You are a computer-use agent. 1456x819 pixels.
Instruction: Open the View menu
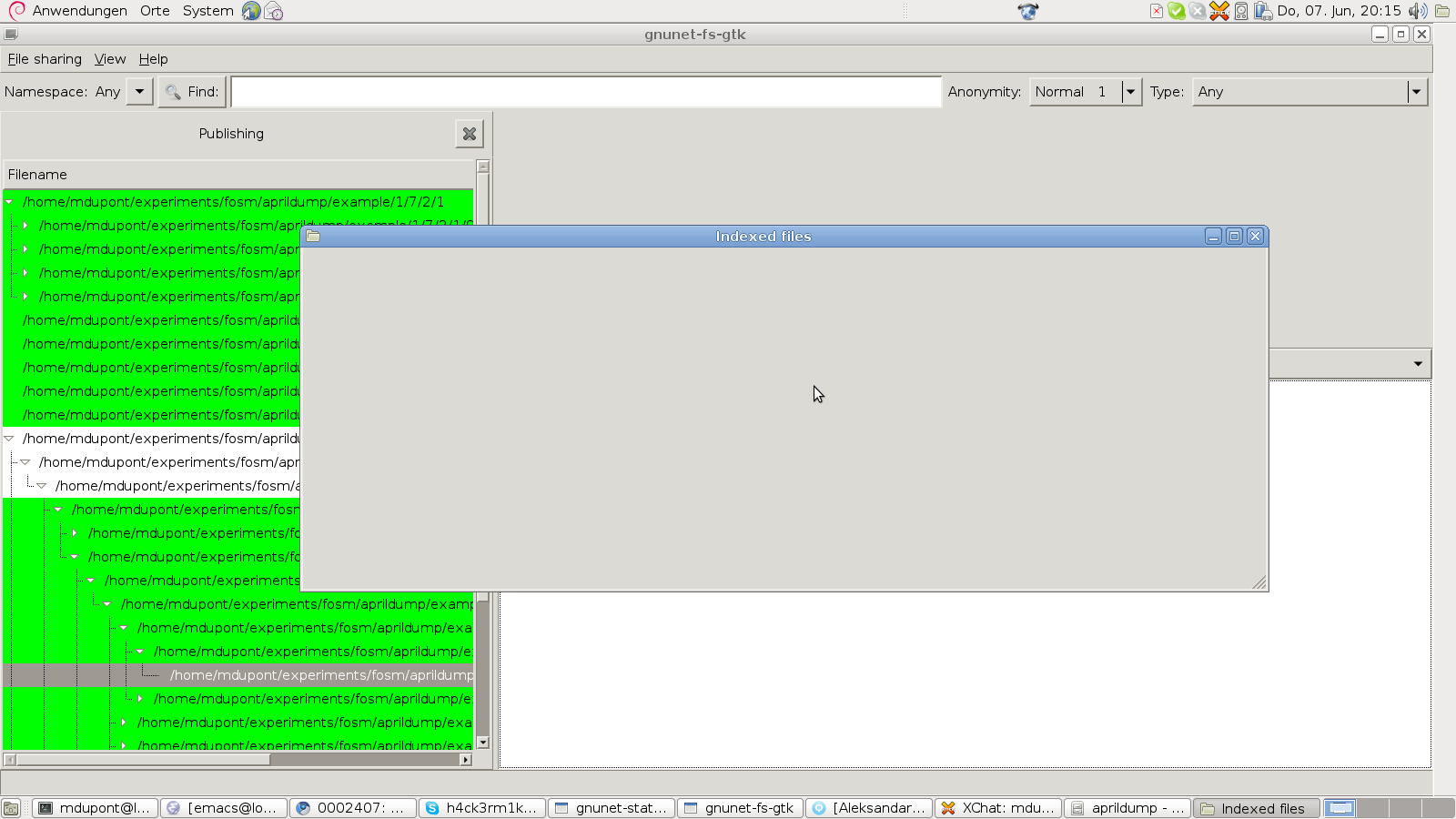click(110, 59)
